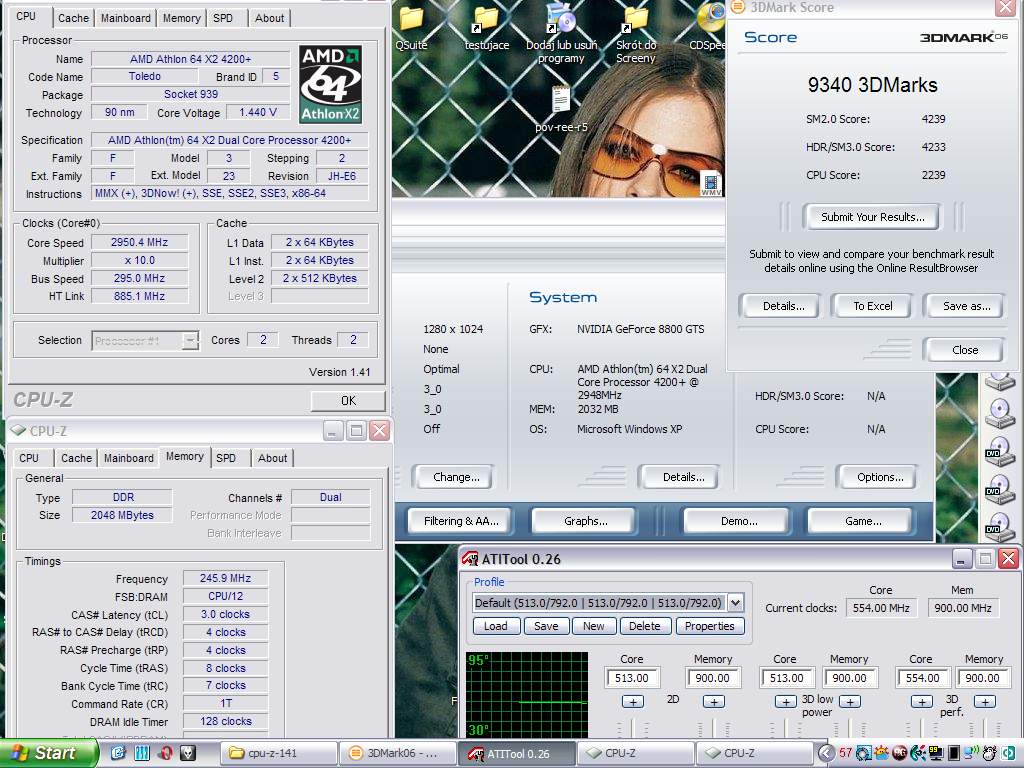Click Properties button in ATITool
The width and height of the screenshot is (1024, 768).
709,626
